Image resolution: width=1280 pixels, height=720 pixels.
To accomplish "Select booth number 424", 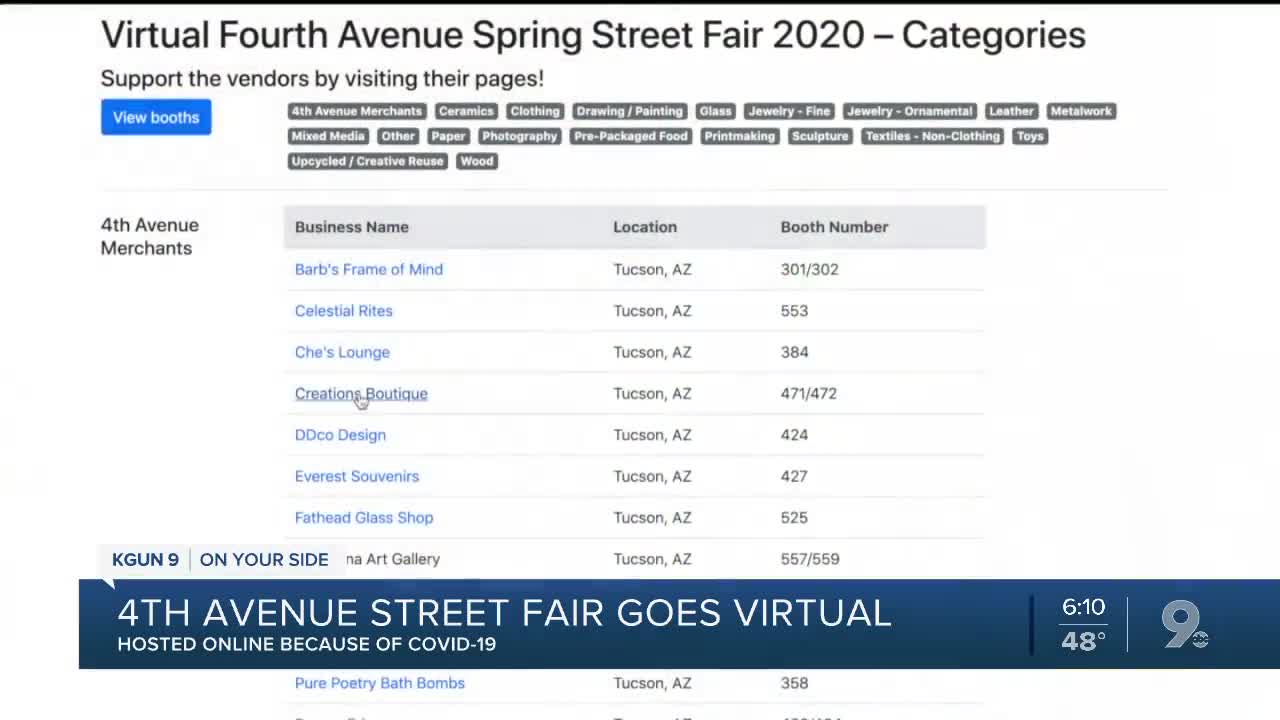I will [794, 435].
